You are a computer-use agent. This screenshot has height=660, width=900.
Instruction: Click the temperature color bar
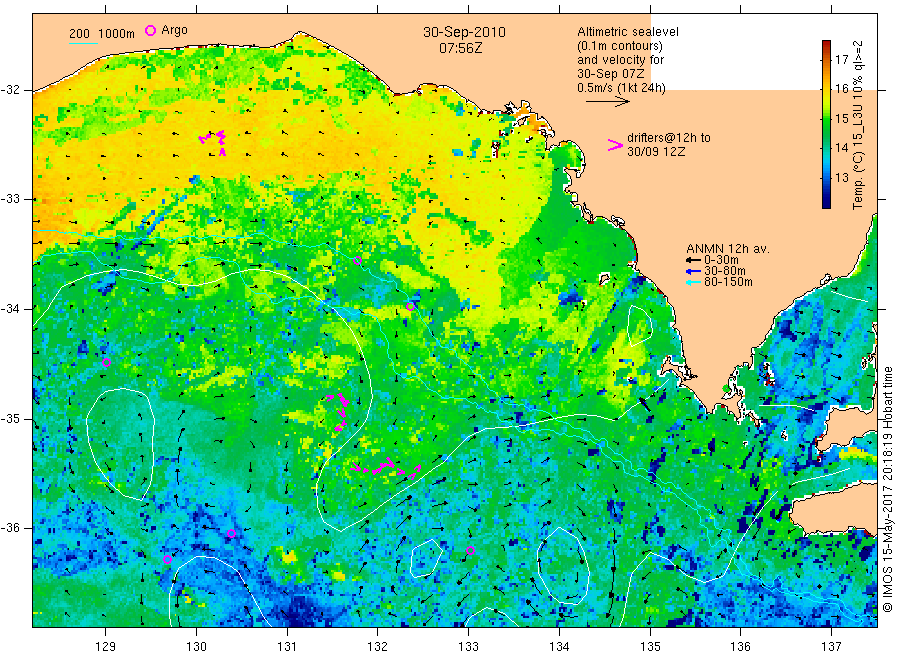[x=826, y=125]
